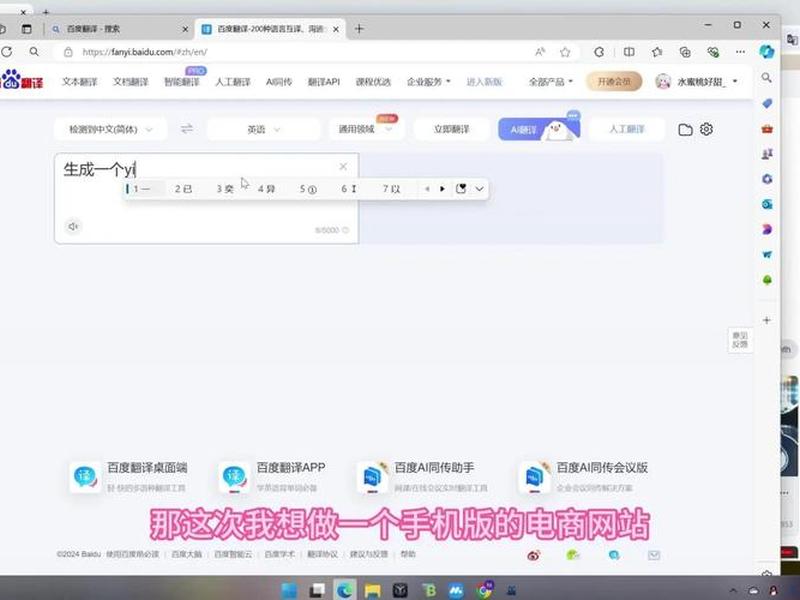Screen dimensions: 800x600
Task: Clear the input text with X
Action: point(343,166)
